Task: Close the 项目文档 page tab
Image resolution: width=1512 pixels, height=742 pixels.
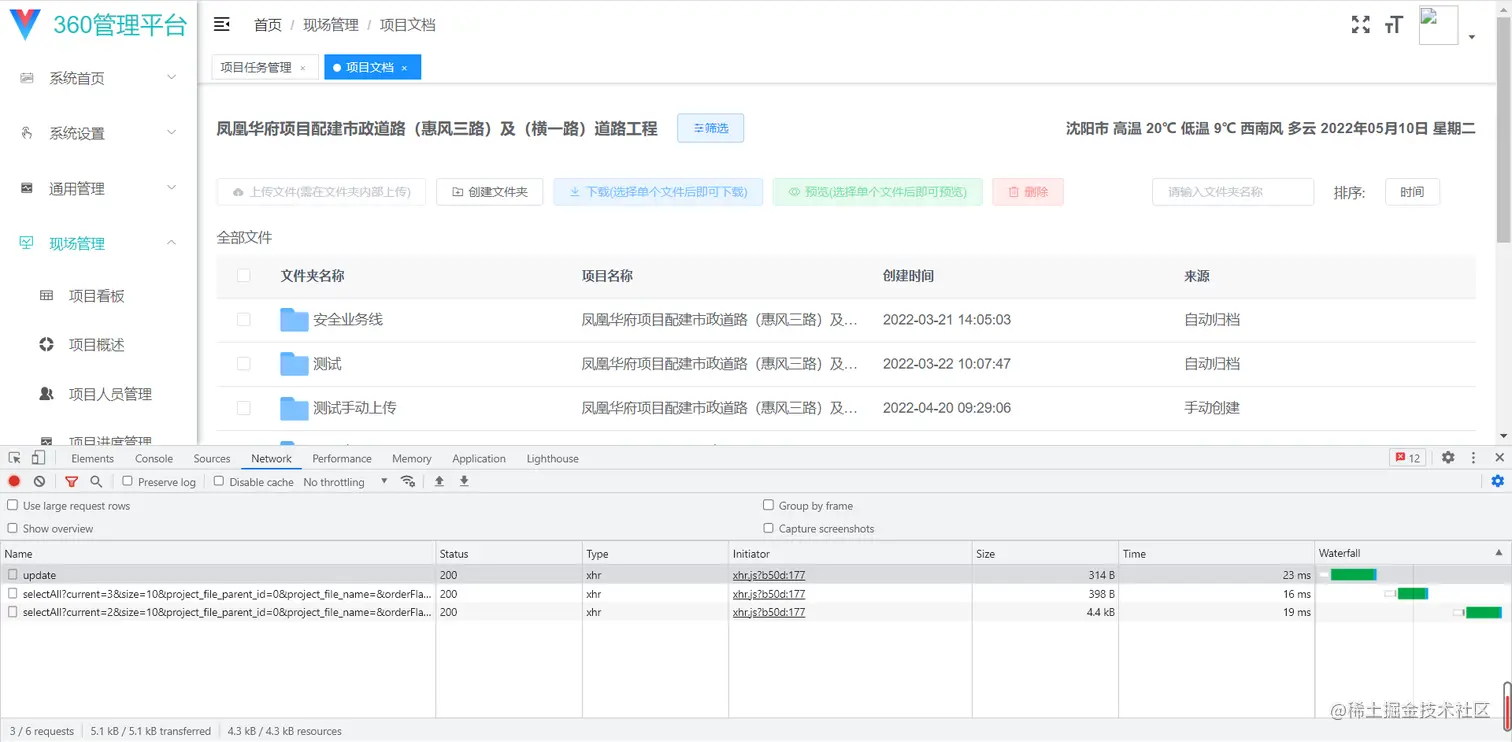Action: click(x=404, y=68)
